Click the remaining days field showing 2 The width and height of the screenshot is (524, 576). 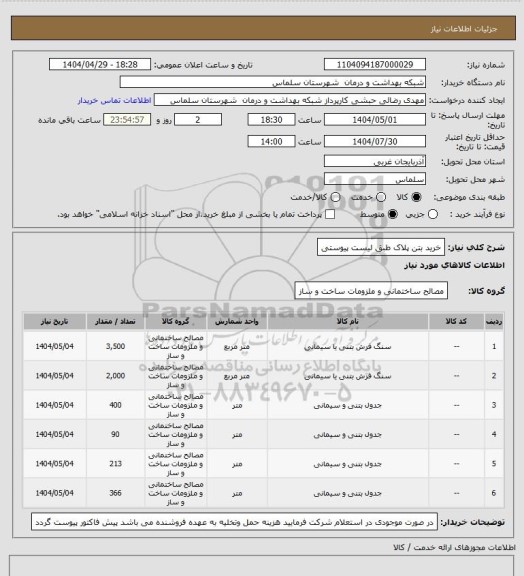(198, 120)
